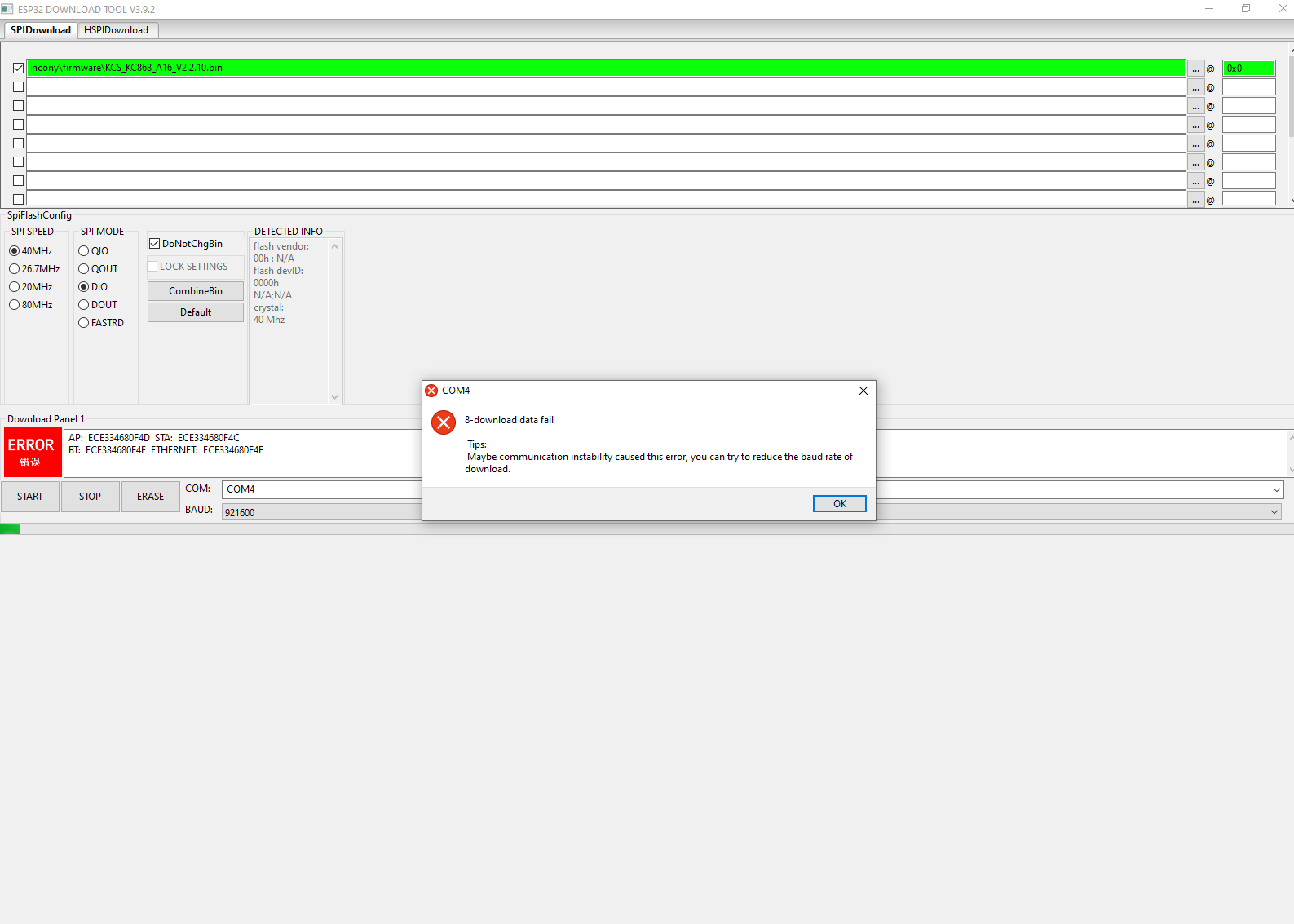The width and height of the screenshot is (1294, 924).
Task: Click the green 0x0 address field
Action: 1248,69
